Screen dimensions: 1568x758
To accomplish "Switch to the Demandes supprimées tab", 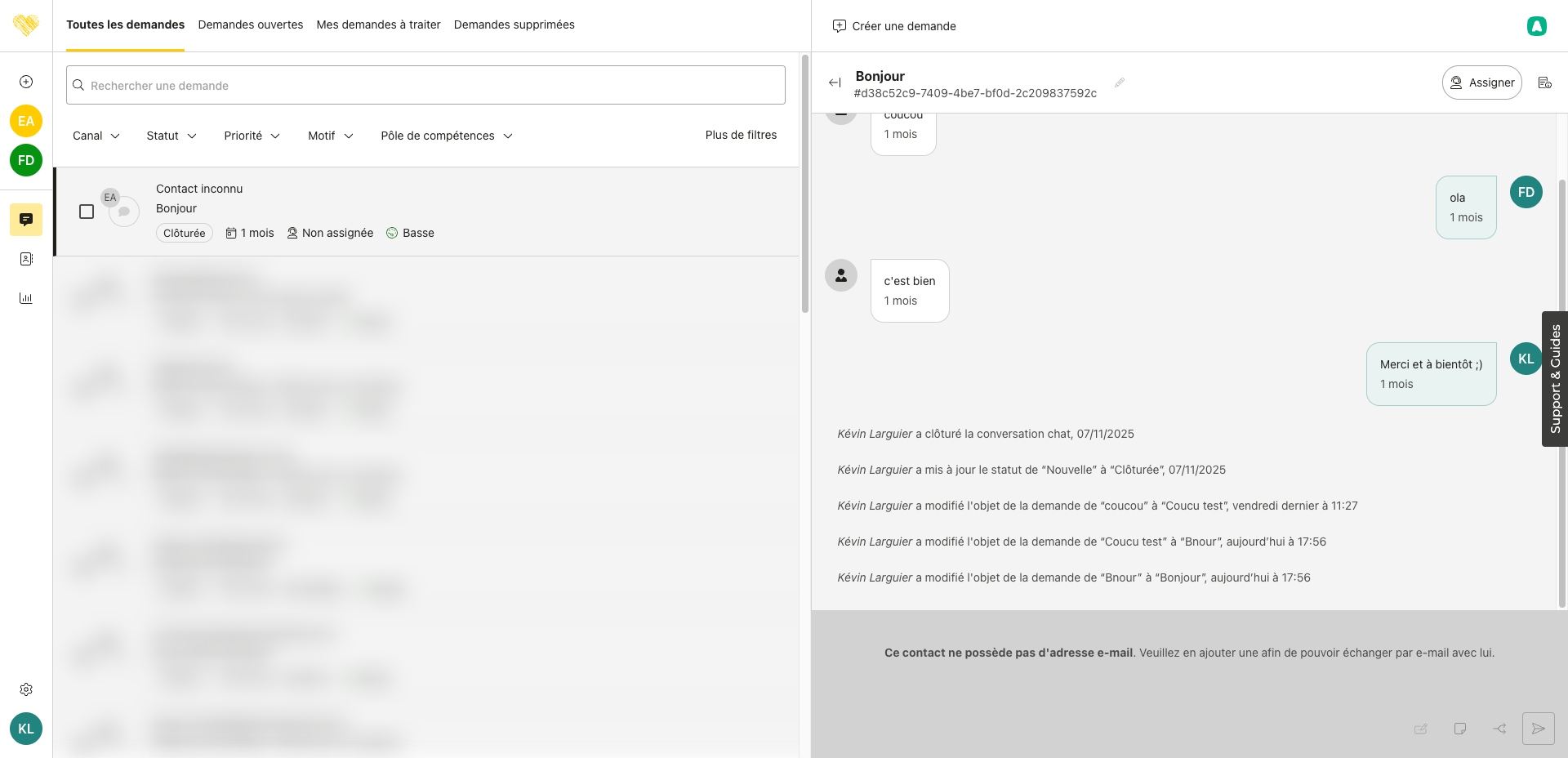I will [x=514, y=25].
